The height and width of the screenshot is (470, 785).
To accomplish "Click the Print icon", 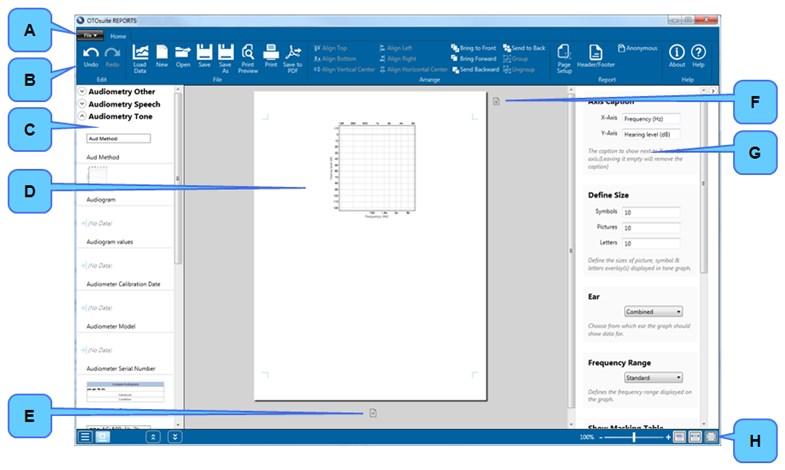I will point(271,52).
